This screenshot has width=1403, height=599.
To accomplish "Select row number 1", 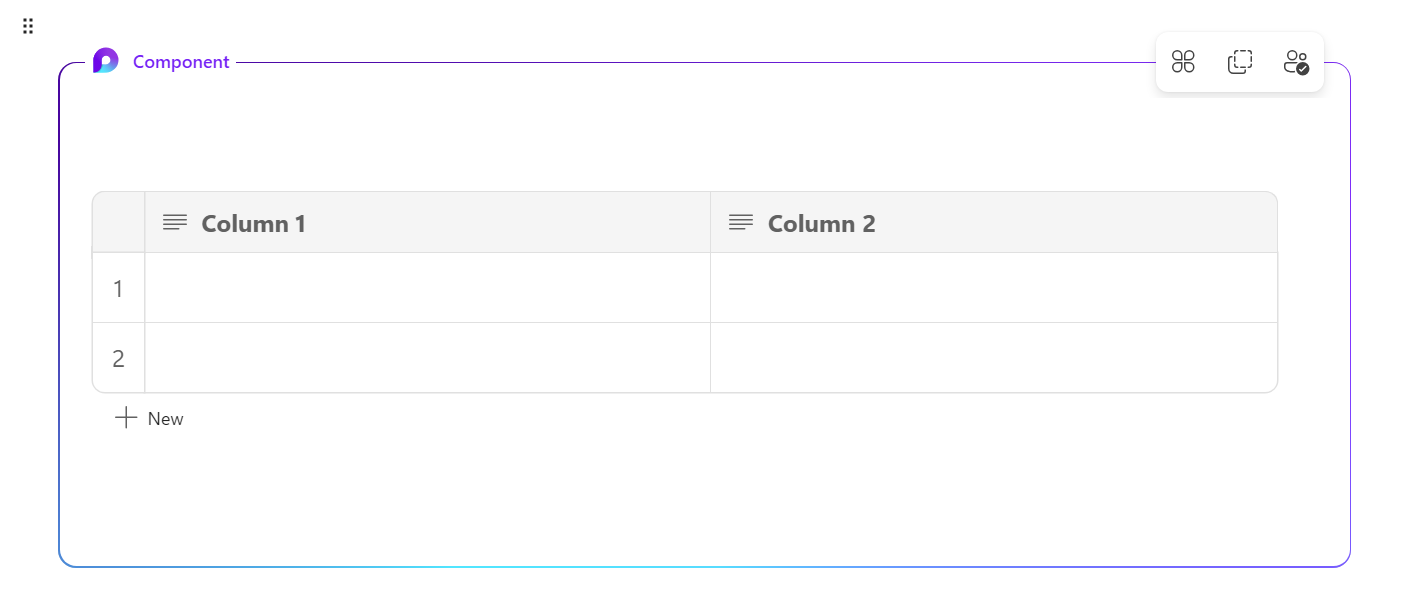I will tap(118, 288).
